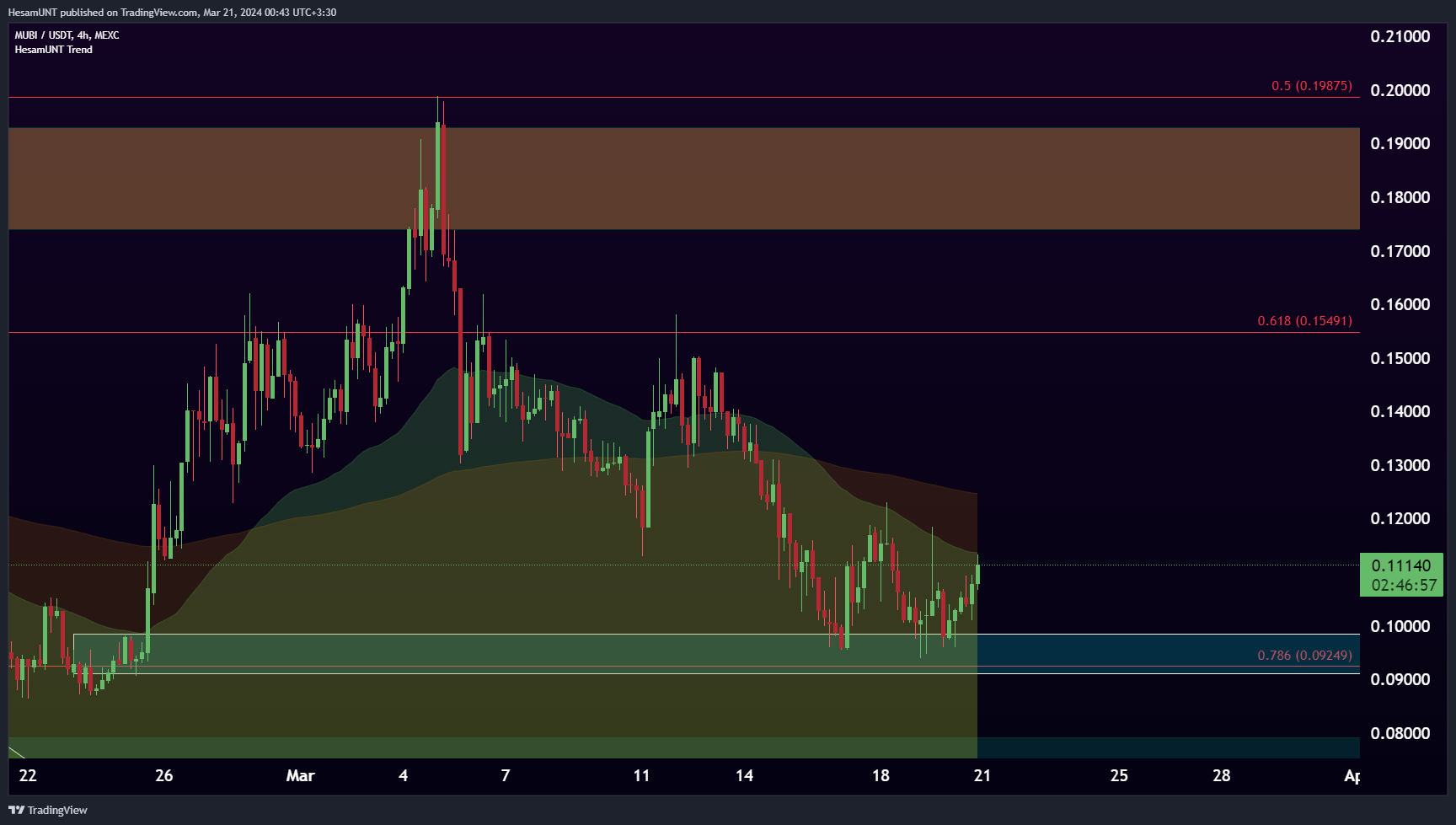This screenshot has height=825, width=1456.
Task: Click the 0.5 (0.19875) Fibonacci level label
Action: point(1312,86)
